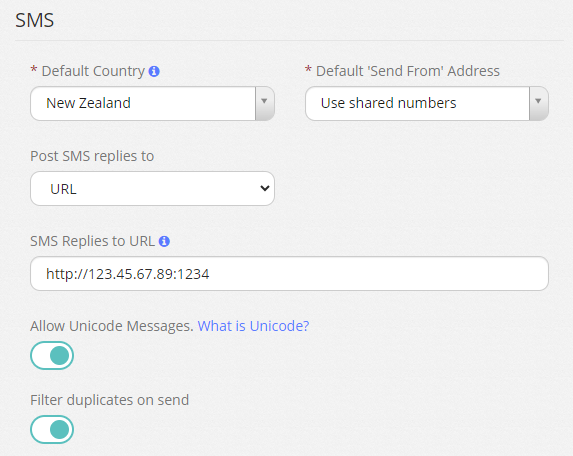This screenshot has width=573, height=456.
Task: Click the URL value in Post SMS replies select
Action: pyautogui.click(x=64, y=189)
